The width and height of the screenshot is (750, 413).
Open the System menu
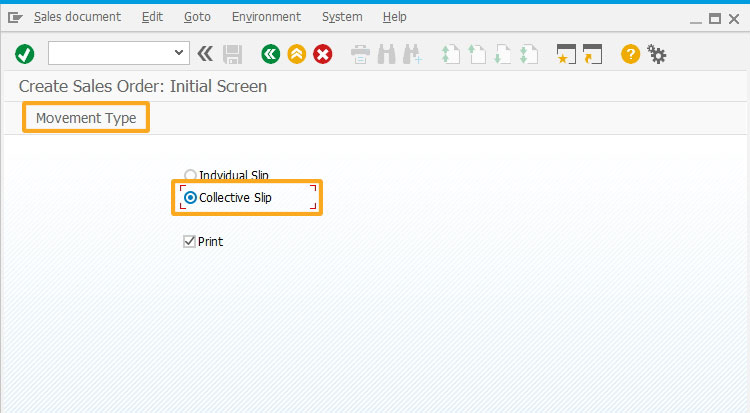click(x=342, y=17)
